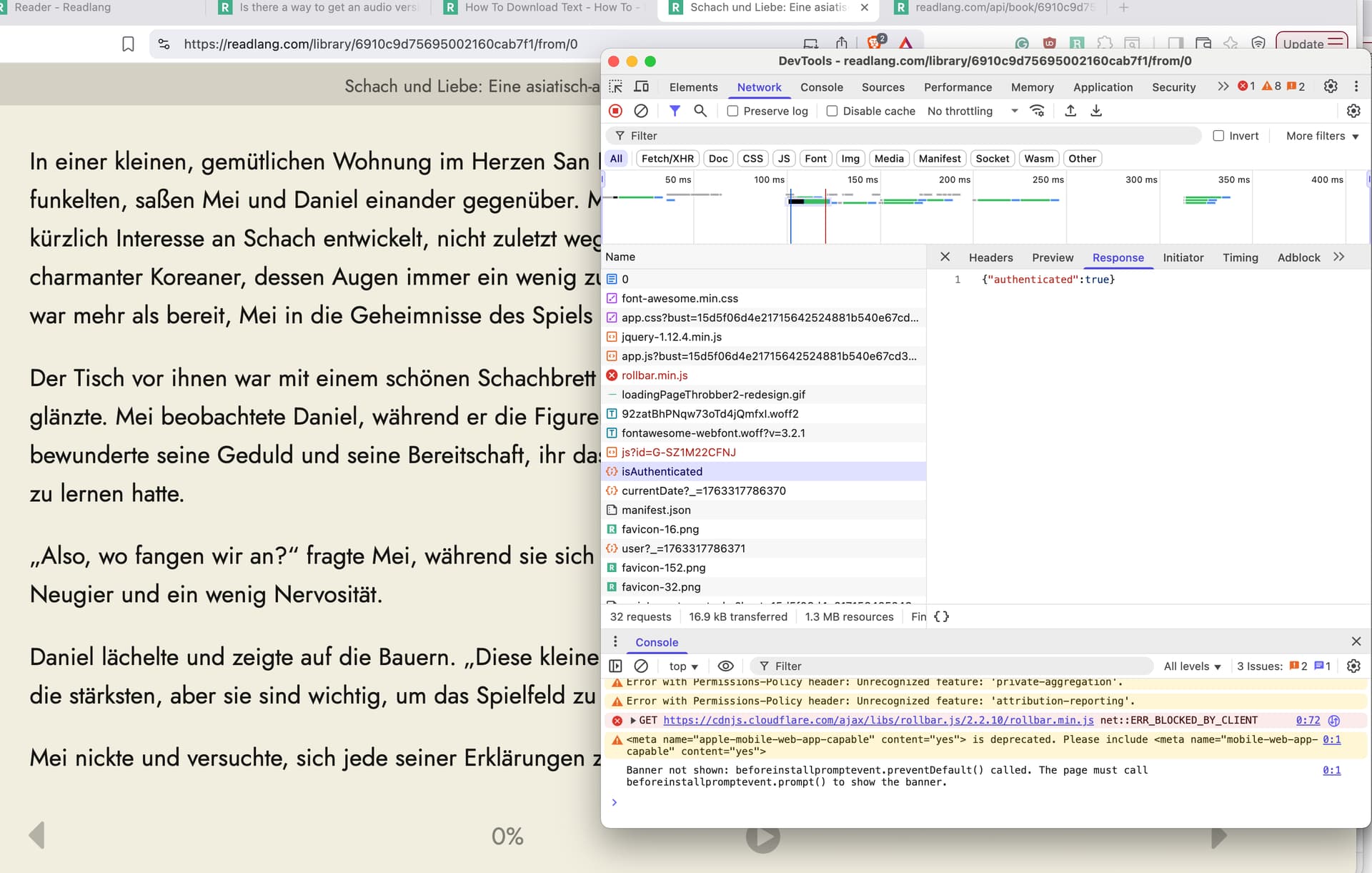The height and width of the screenshot is (873, 1372).
Task: Toggle the device toolbar icon
Action: coord(642,87)
